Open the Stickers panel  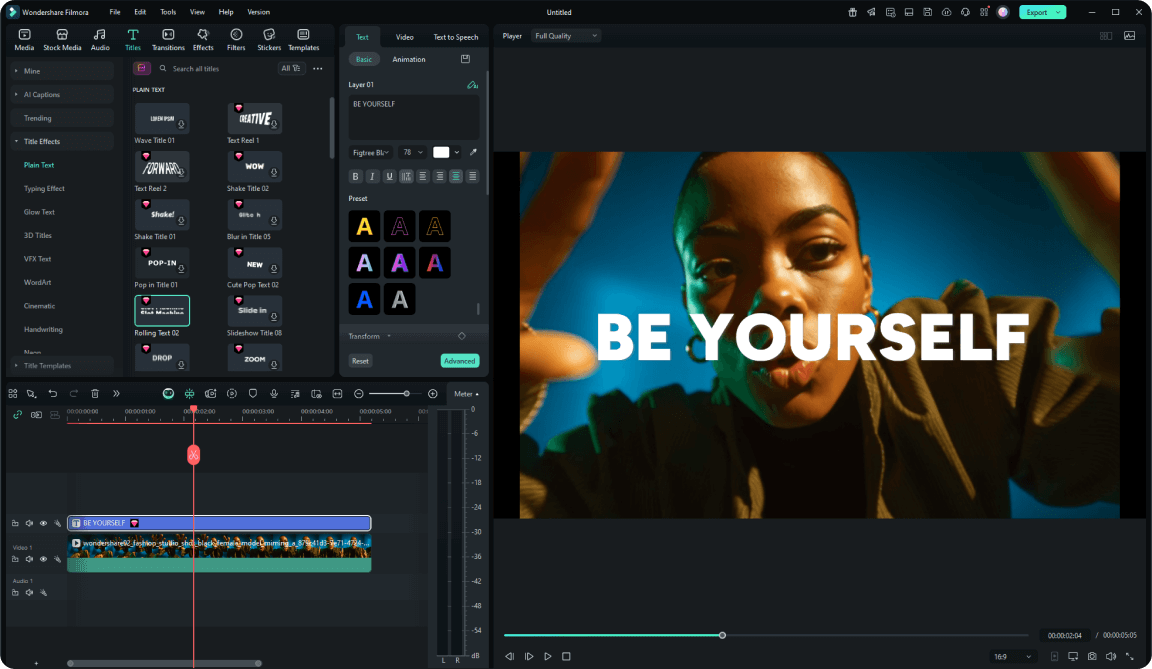pos(269,40)
